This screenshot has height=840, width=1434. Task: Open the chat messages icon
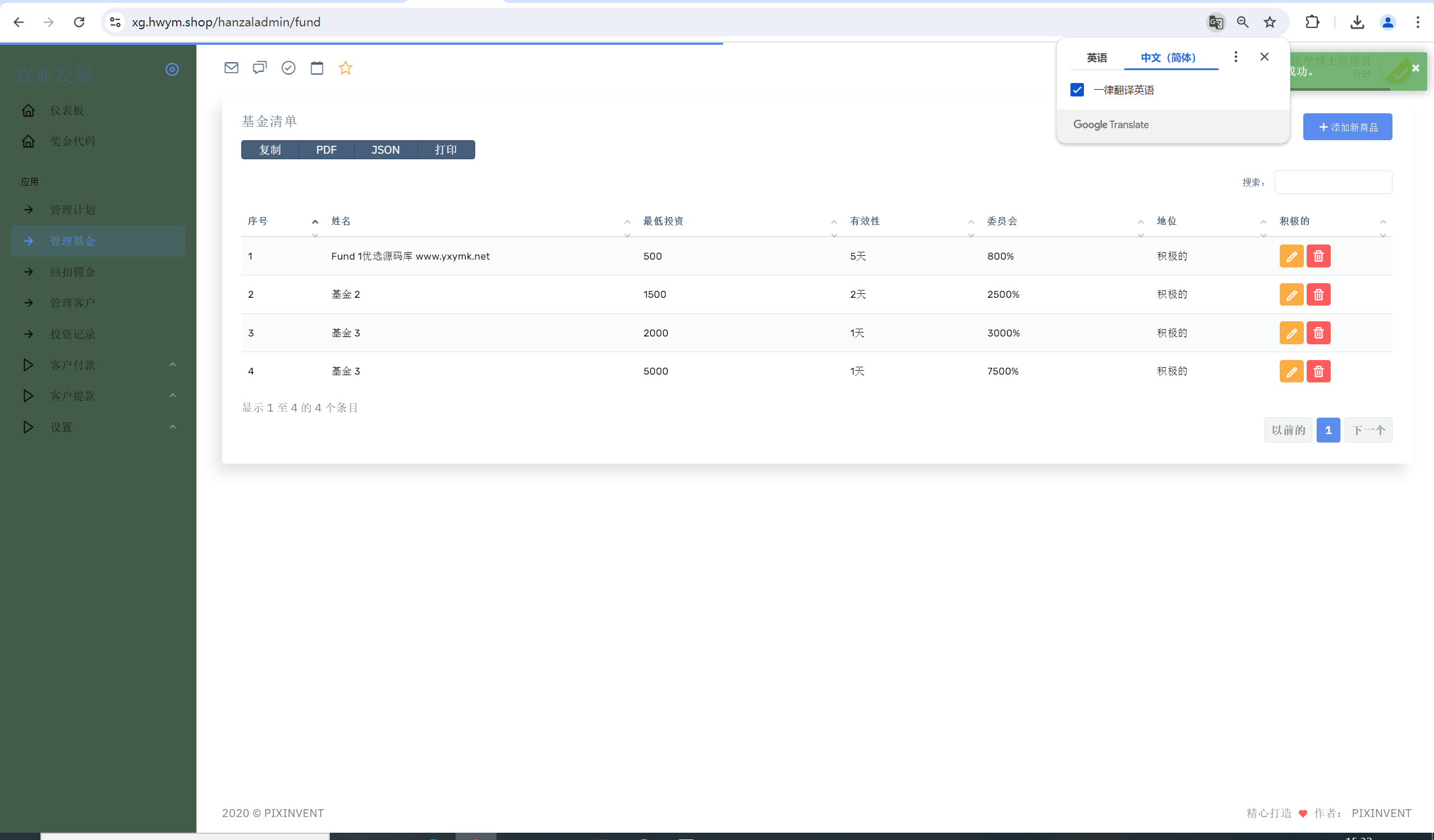click(260, 68)
